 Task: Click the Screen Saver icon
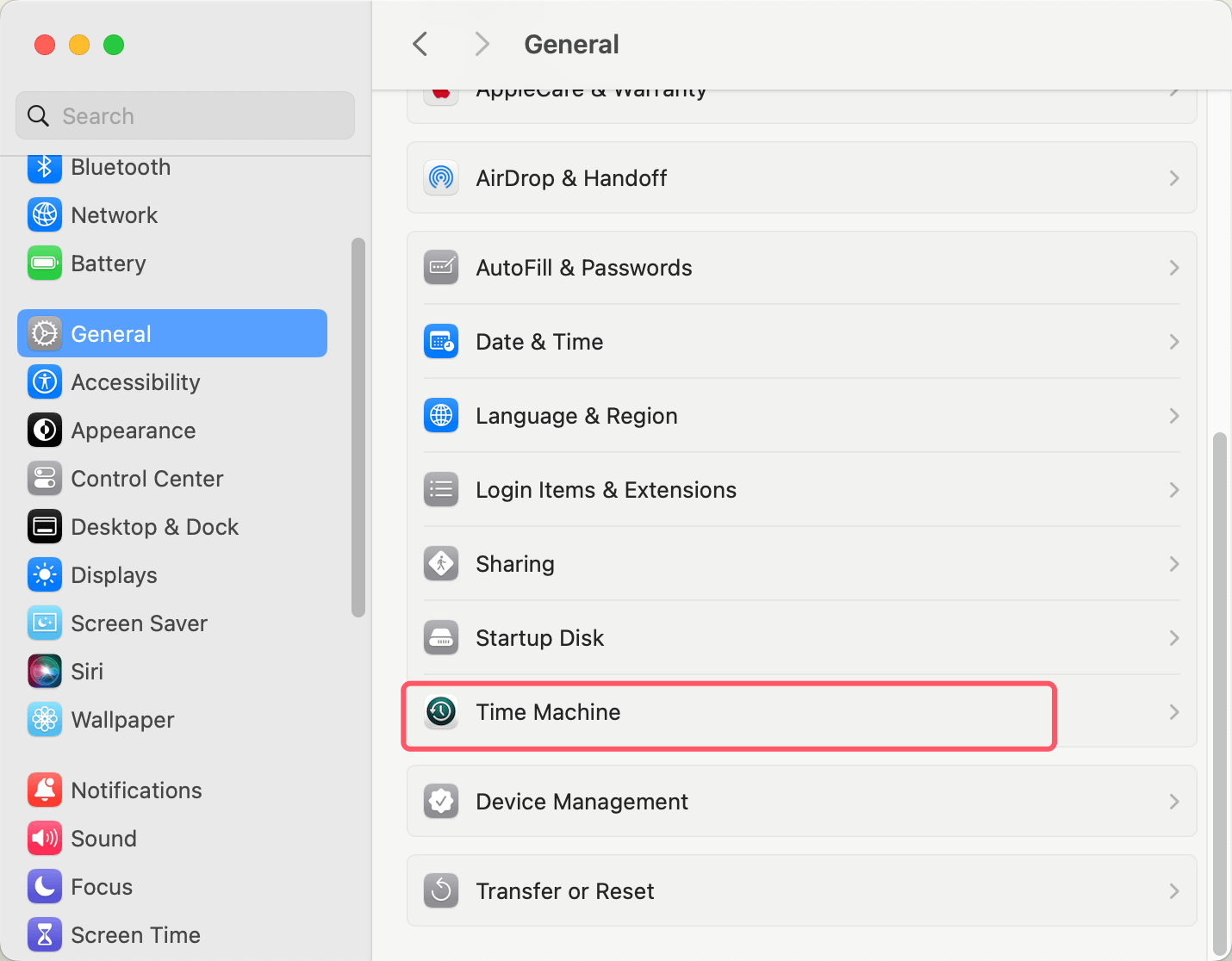coord(45,623)
